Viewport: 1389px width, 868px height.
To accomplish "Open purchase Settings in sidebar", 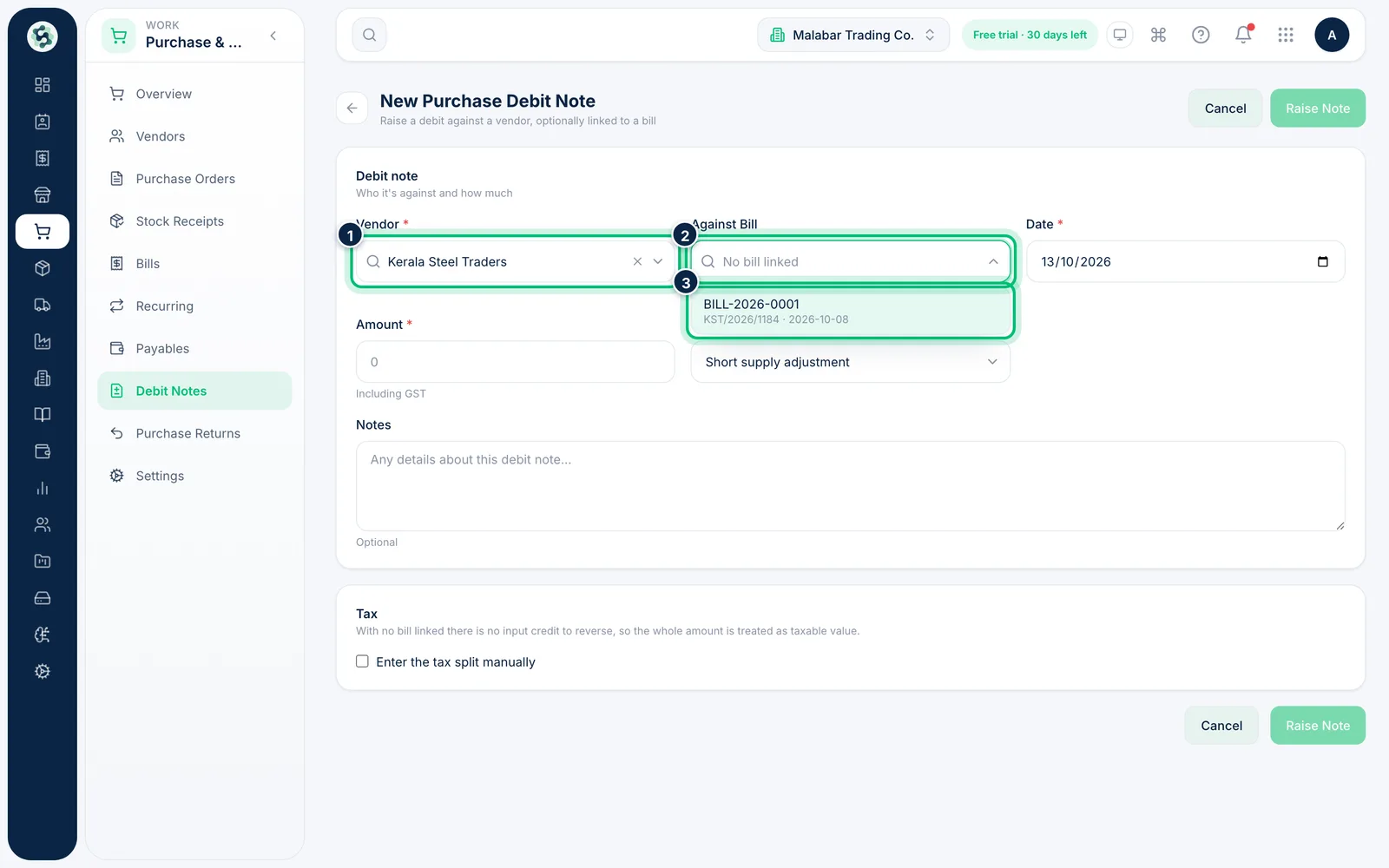I will pyautogui.click(x=194, y=476).
